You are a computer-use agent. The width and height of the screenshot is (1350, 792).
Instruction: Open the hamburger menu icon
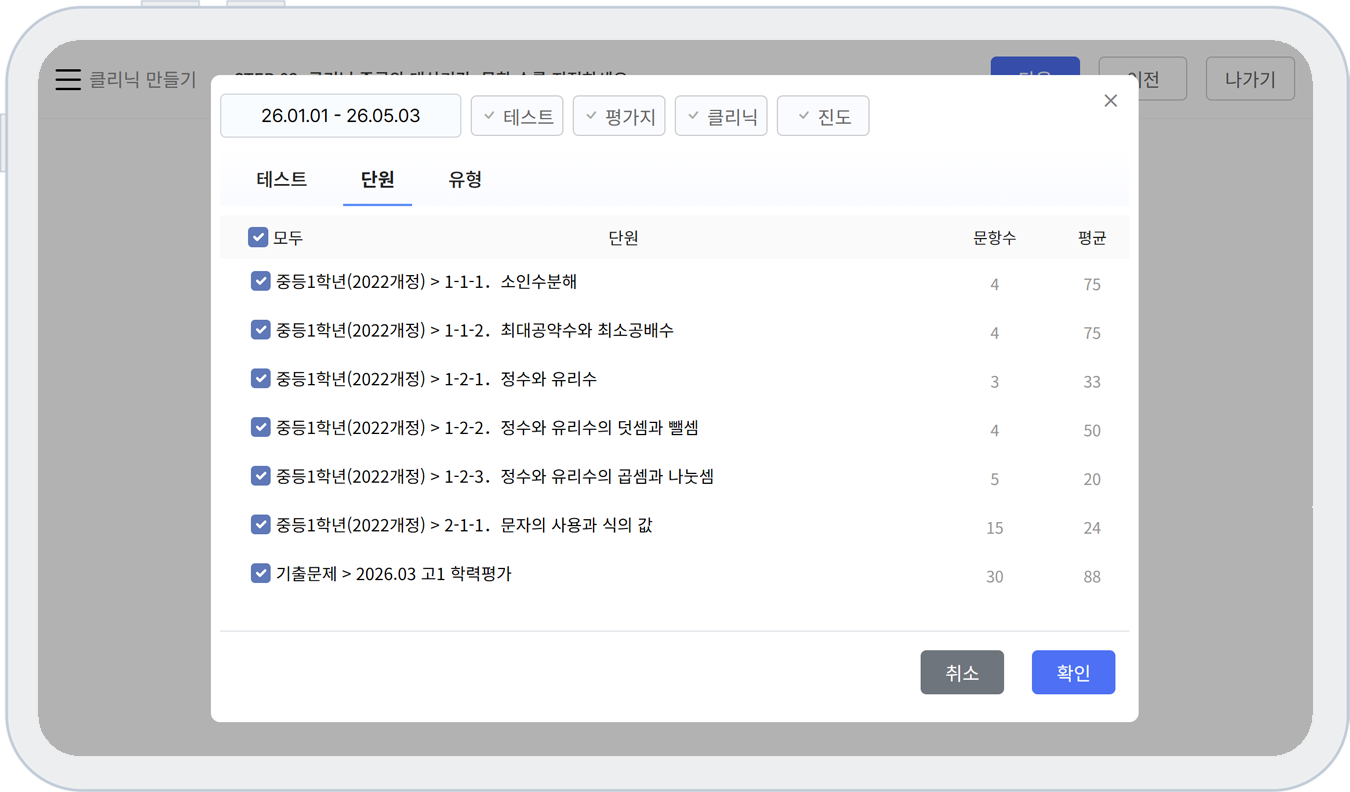coord(68,80)
